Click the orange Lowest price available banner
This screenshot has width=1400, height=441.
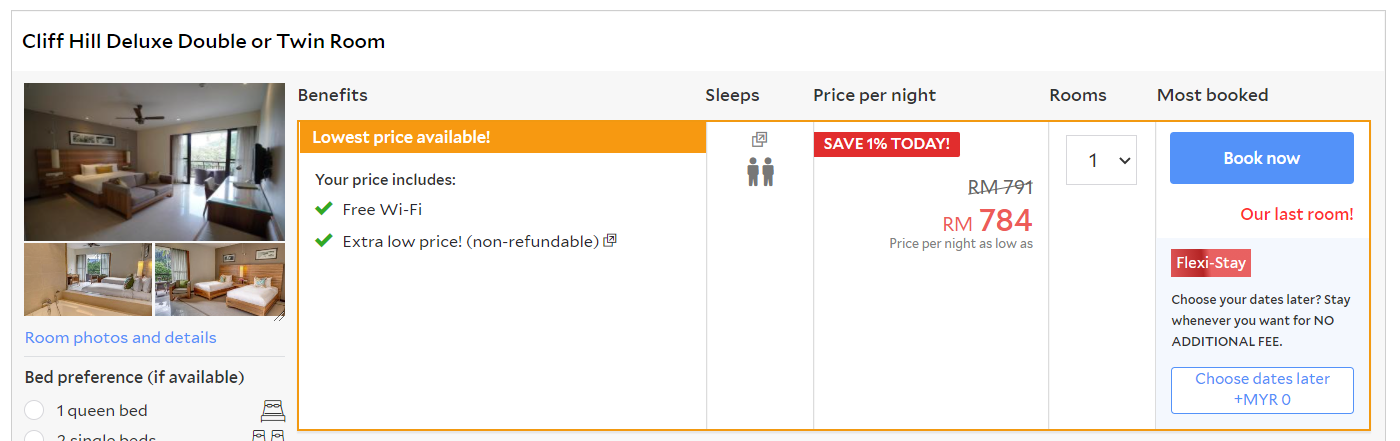502,137
